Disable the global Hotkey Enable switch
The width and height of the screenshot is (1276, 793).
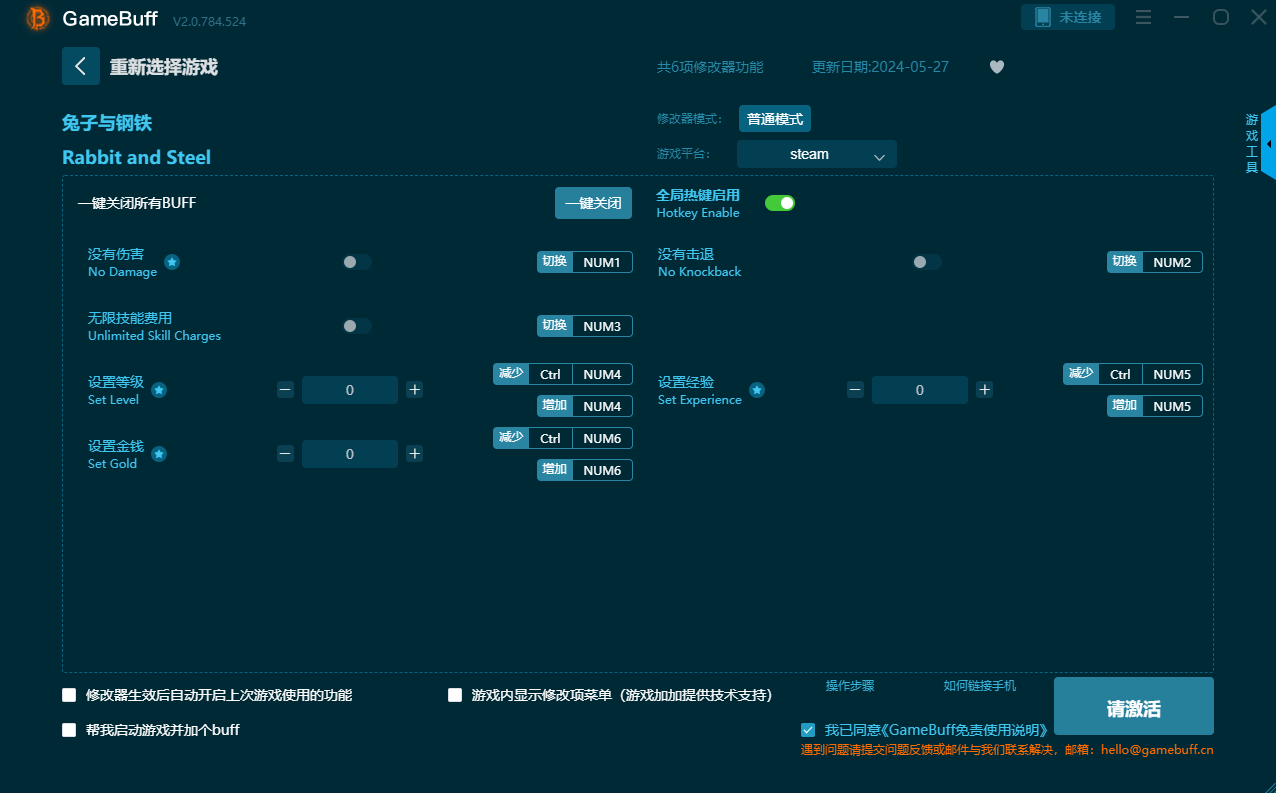point(779,203)
